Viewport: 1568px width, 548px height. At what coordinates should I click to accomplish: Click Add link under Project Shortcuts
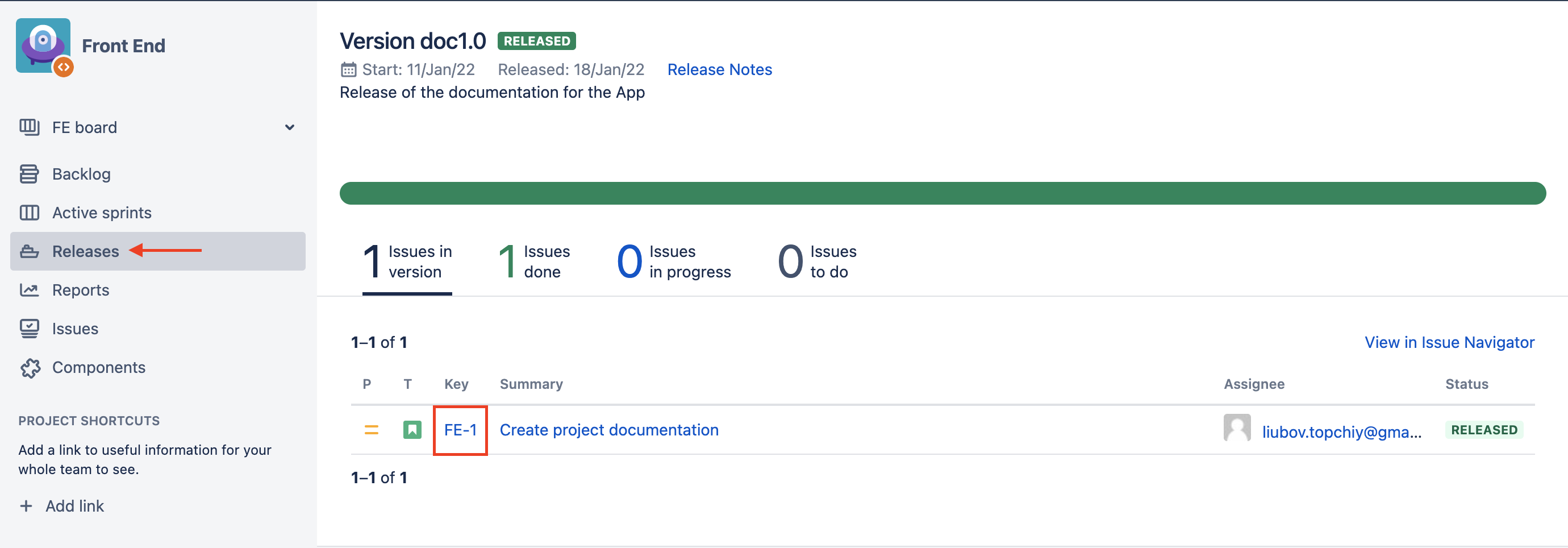pos(62,506)
